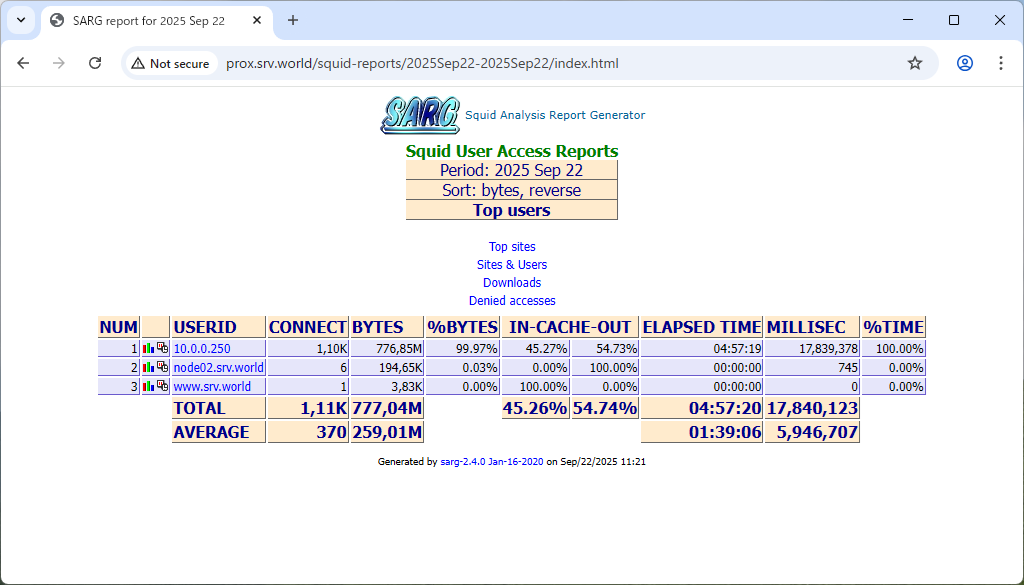Open date/time report icon for 10.0.0.250
The width and height of the screenshot is (1024, 585).
162,348
